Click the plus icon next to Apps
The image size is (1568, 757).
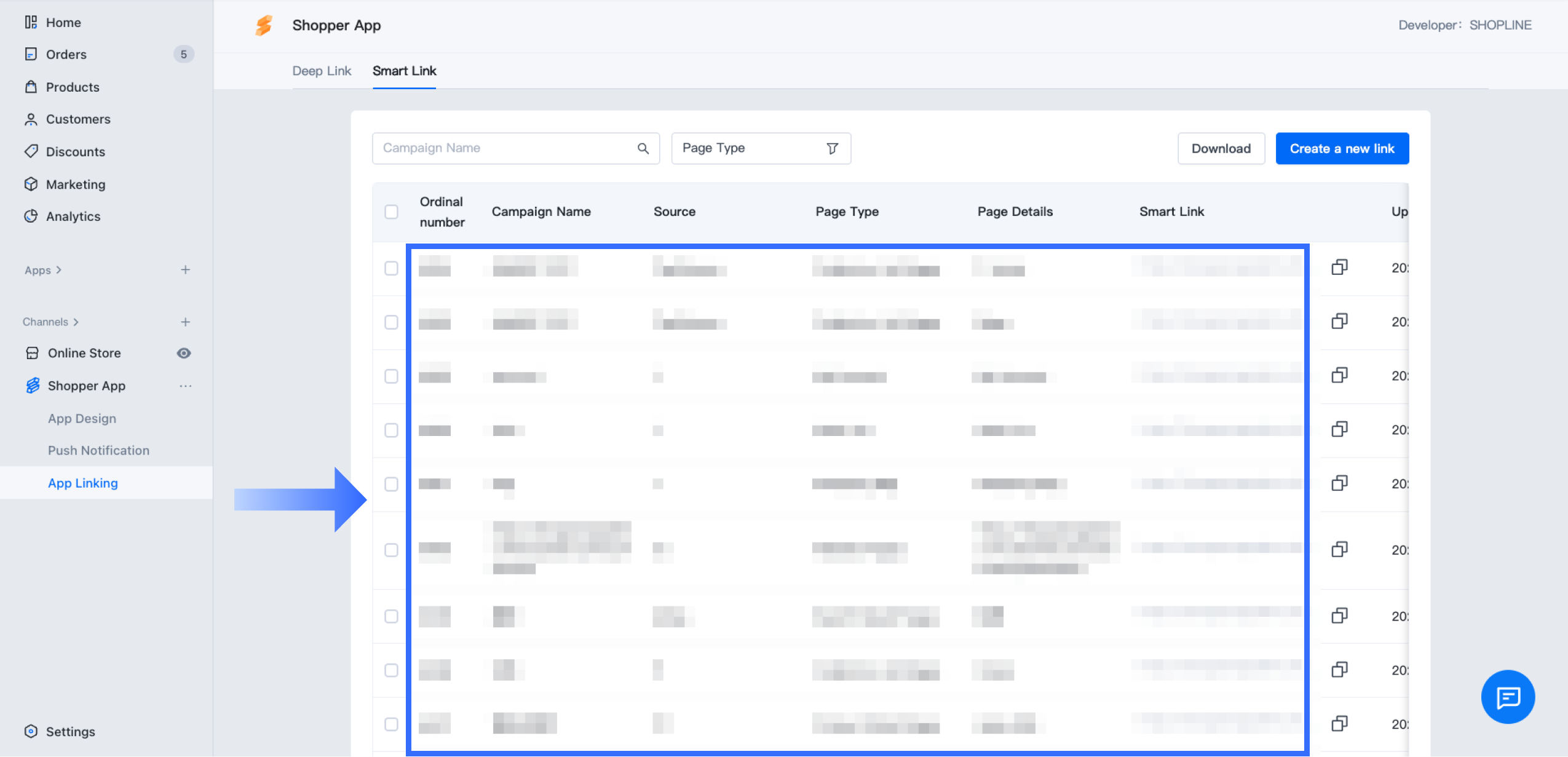(185, 270)
